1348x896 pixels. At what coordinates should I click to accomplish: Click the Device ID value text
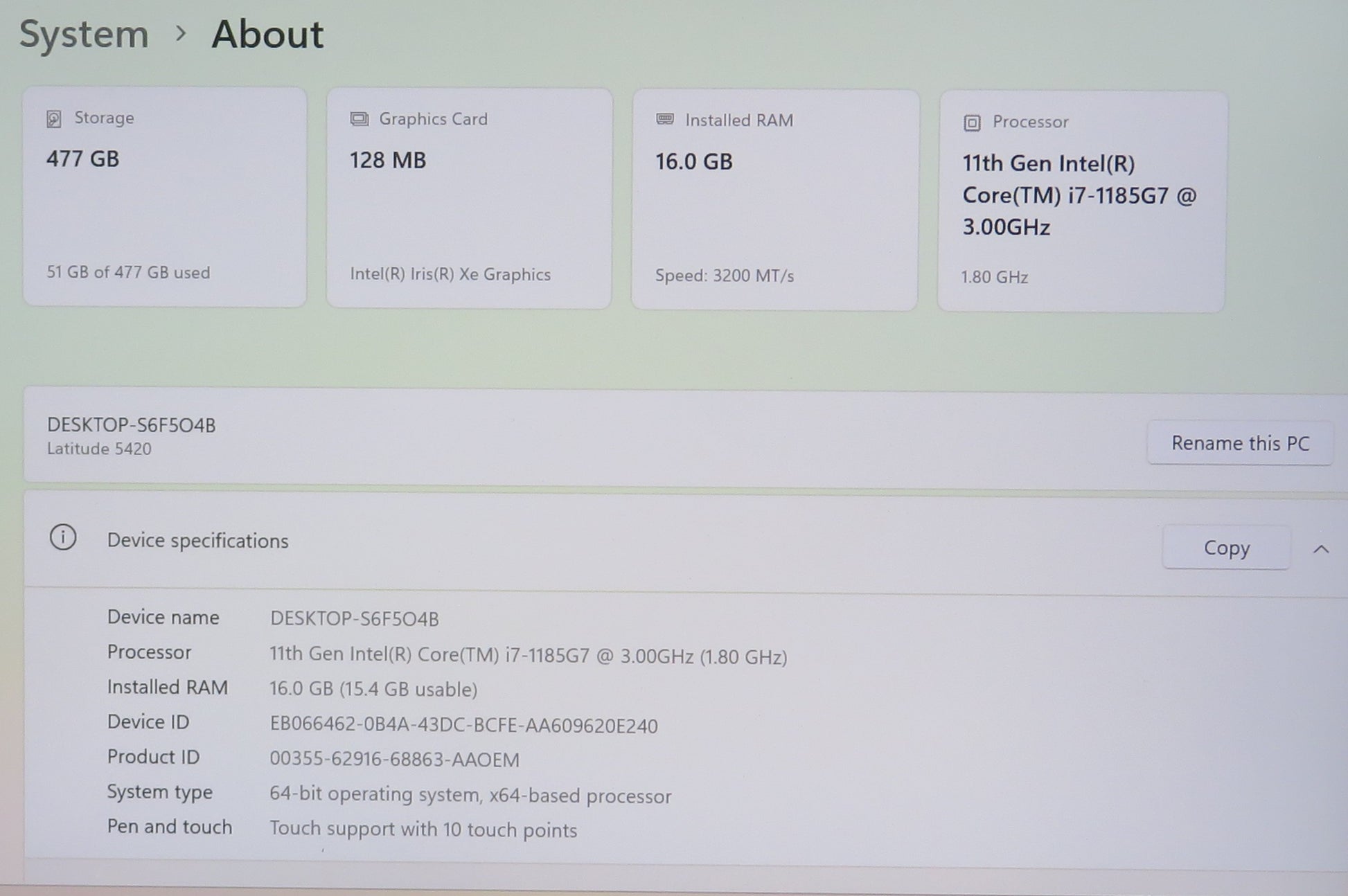pos(463,725)
